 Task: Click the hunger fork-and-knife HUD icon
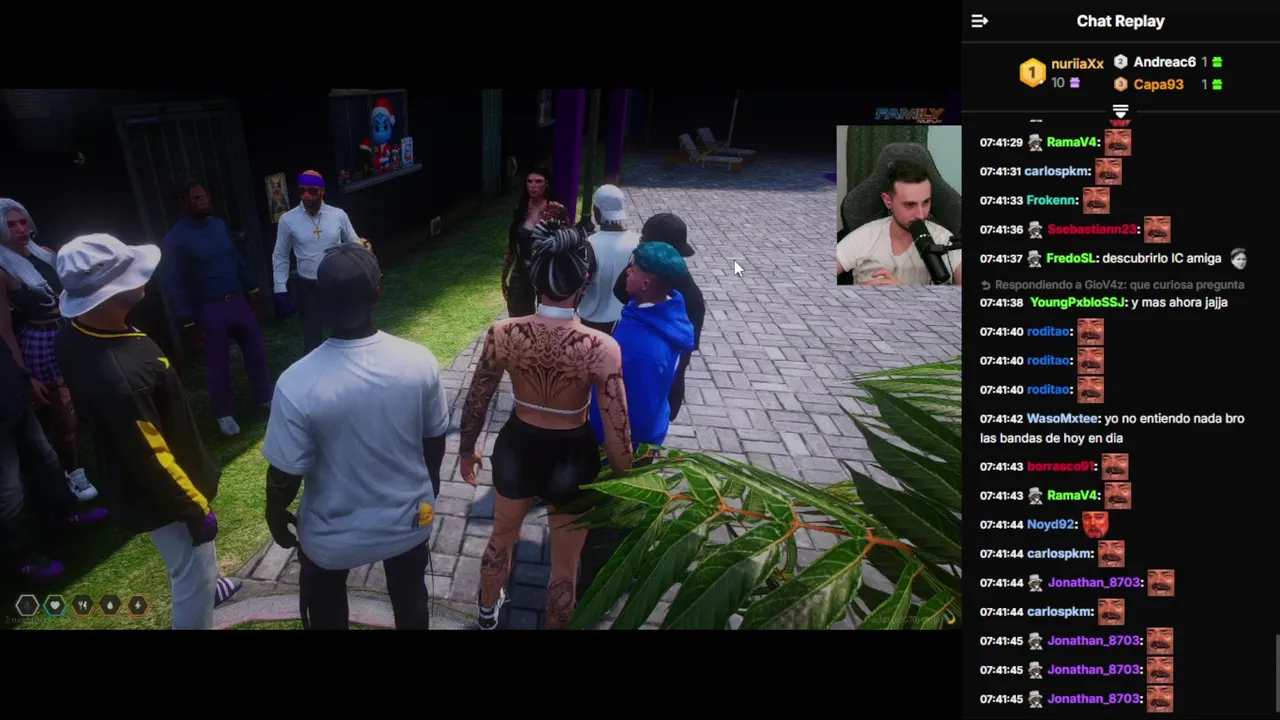point(82,605)
